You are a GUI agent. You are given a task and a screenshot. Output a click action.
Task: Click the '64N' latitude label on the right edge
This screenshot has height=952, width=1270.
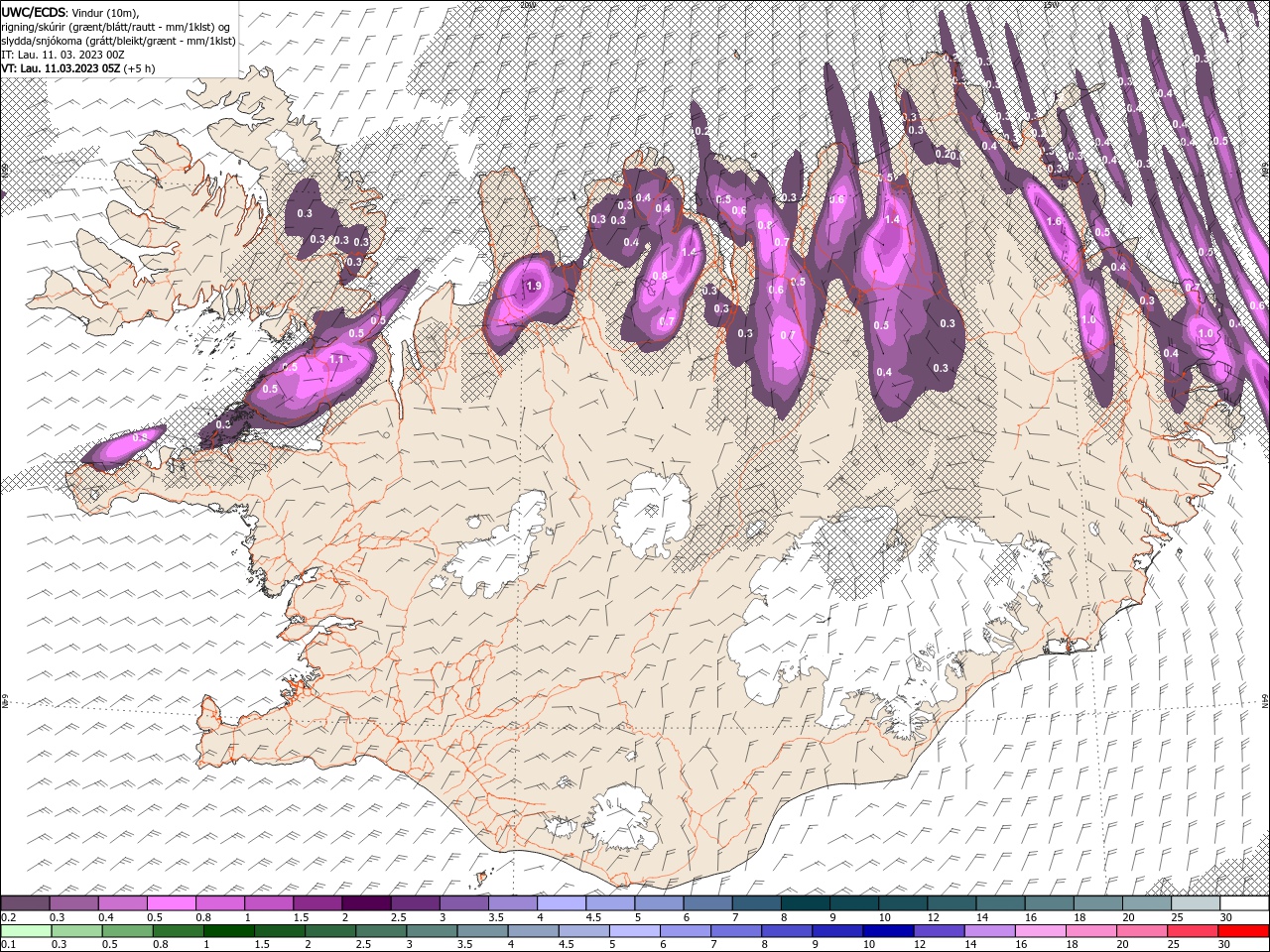pyautogui.click(x=1266, y=702)
